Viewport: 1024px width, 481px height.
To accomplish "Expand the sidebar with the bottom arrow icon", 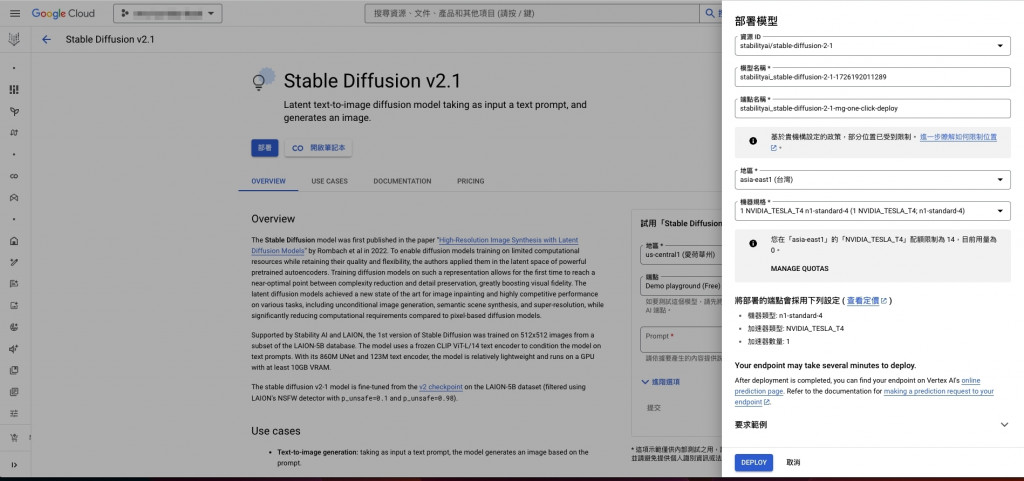I will coord(14,465).
